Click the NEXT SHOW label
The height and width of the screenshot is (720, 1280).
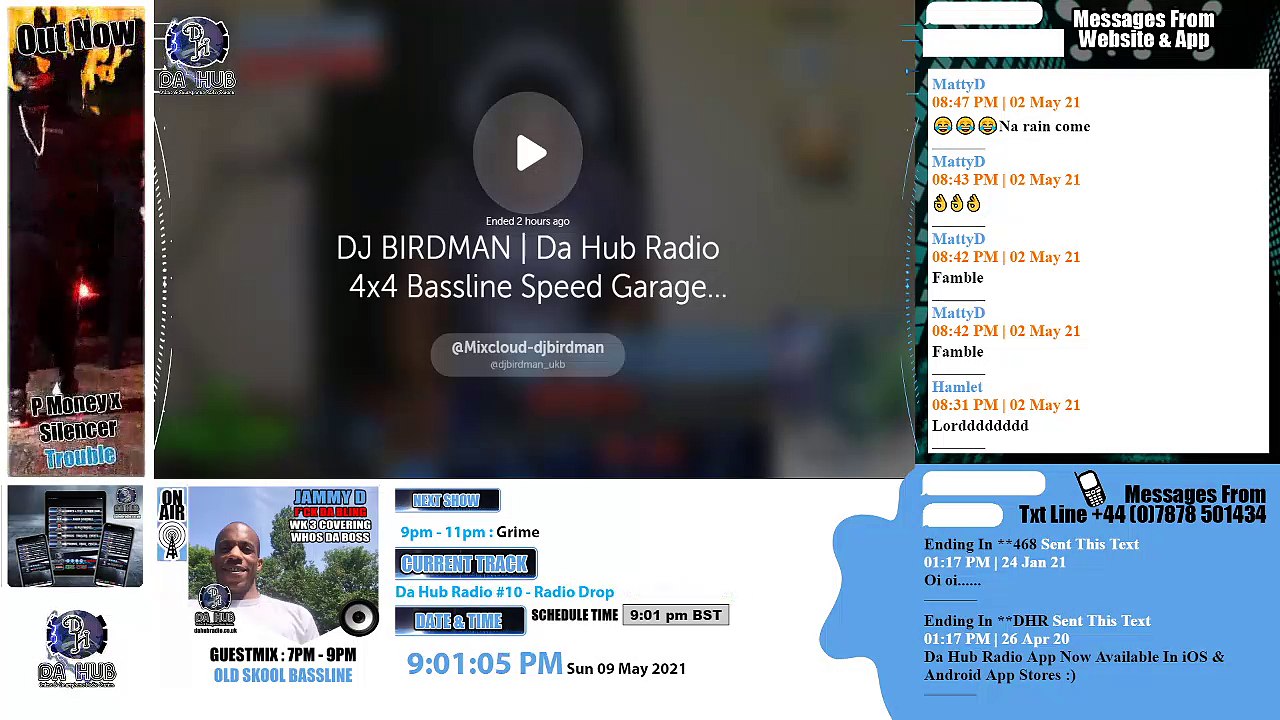[446, 500]
